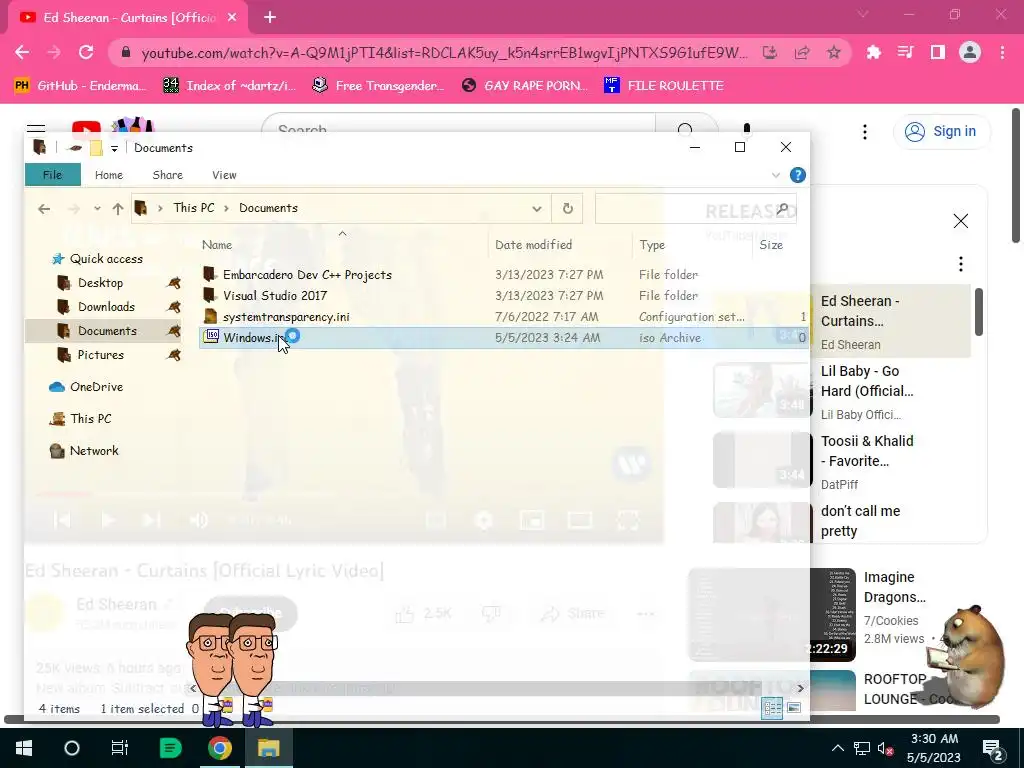Screen dimensions: 1024x768
Task: Close the Ed Sheeran Curtains tab
Action: (x=232, y=18)
